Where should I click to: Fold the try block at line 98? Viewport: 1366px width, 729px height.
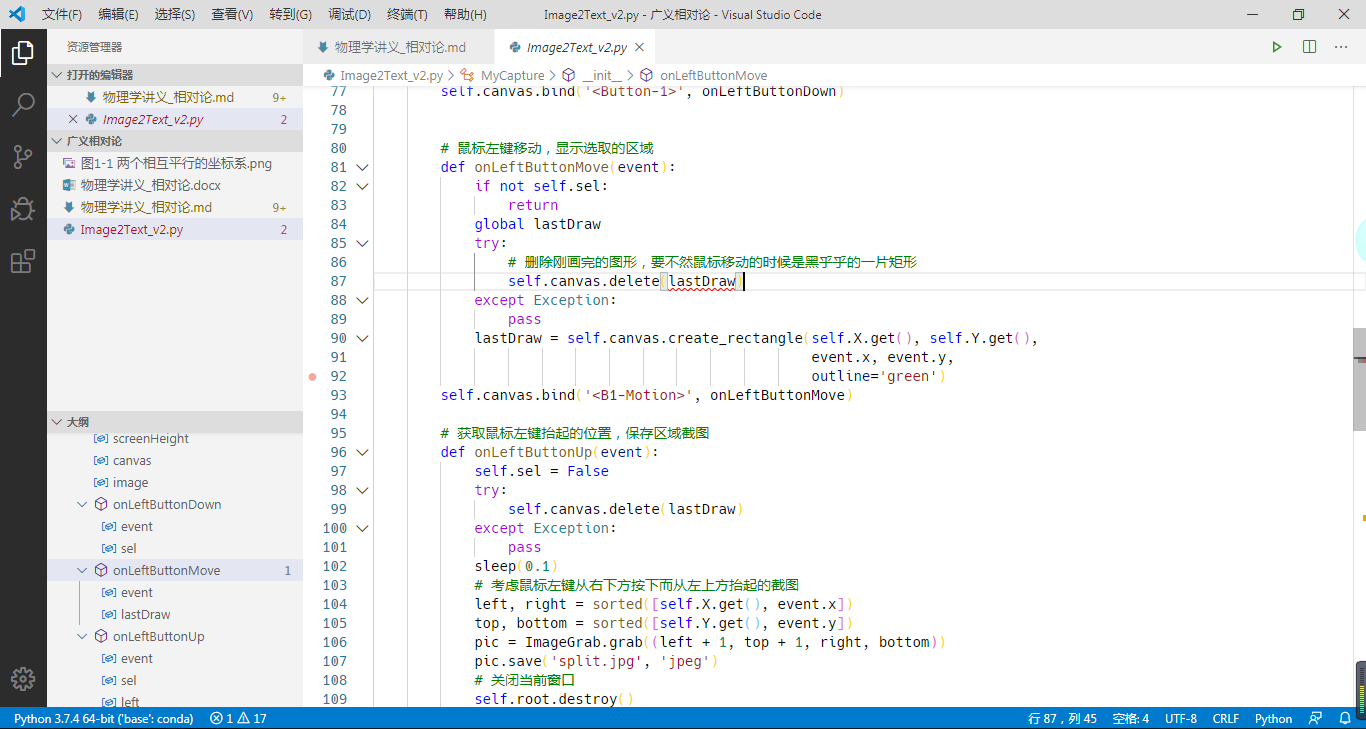click(x=362, y=490)
